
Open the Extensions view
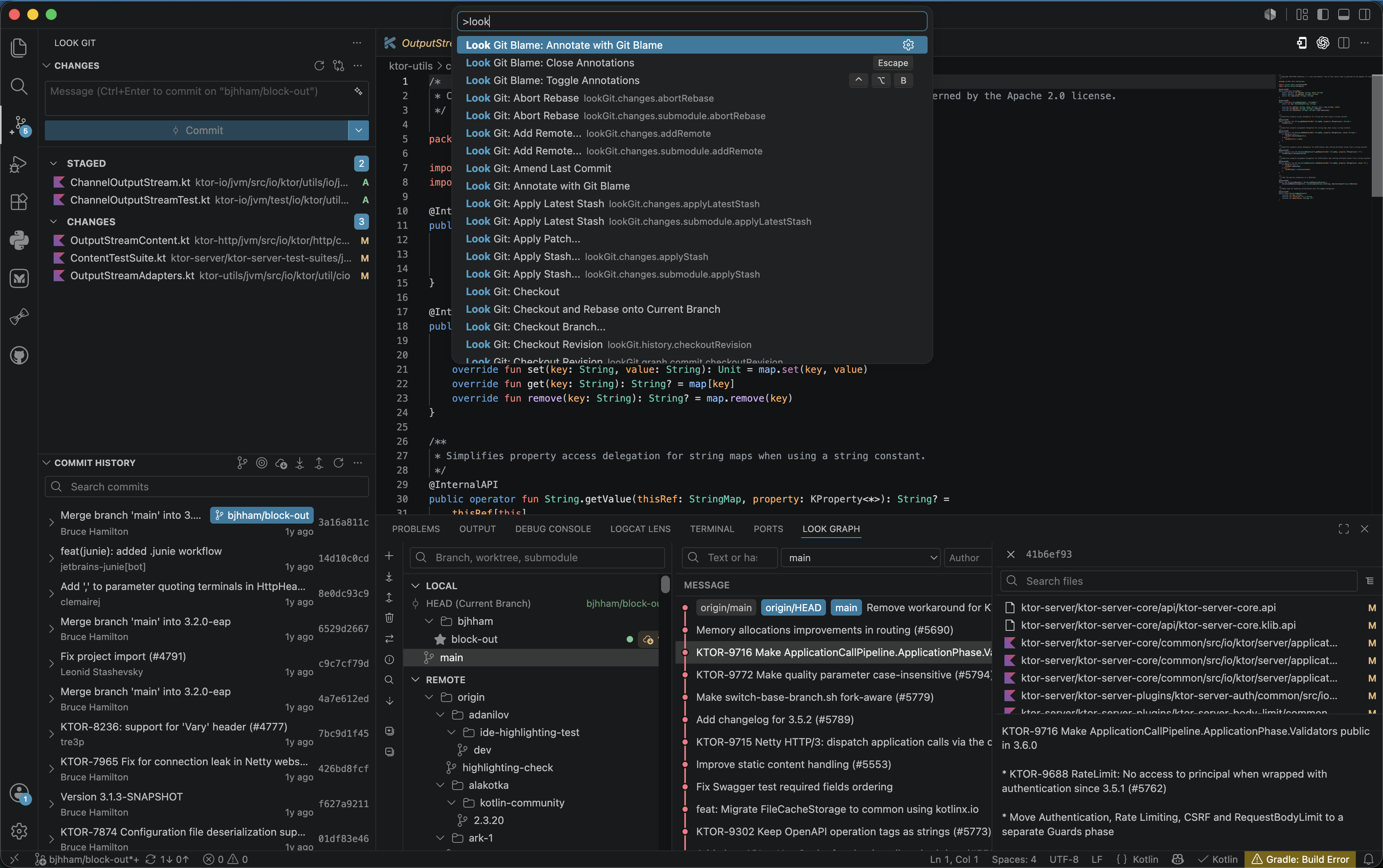19,202
